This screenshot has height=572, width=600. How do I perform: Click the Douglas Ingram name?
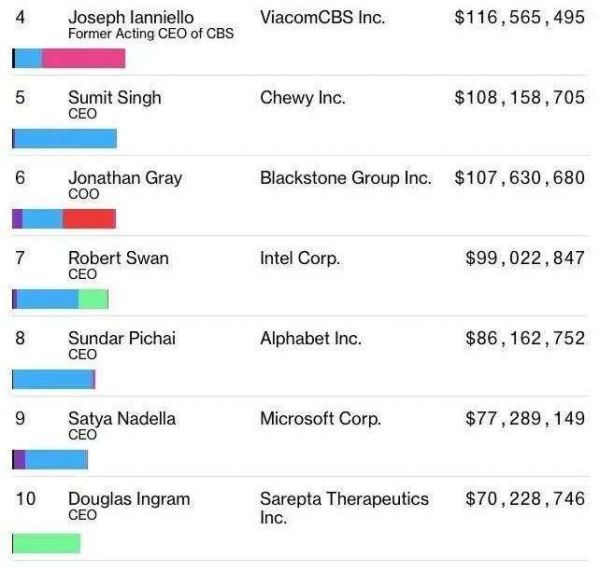coord(129,498)
